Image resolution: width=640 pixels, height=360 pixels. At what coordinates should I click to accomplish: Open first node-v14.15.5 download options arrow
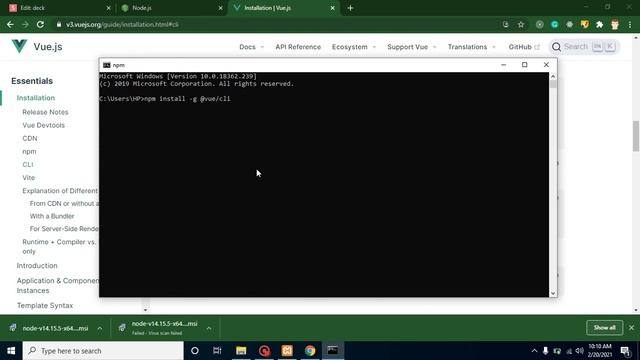pos(100,328)
